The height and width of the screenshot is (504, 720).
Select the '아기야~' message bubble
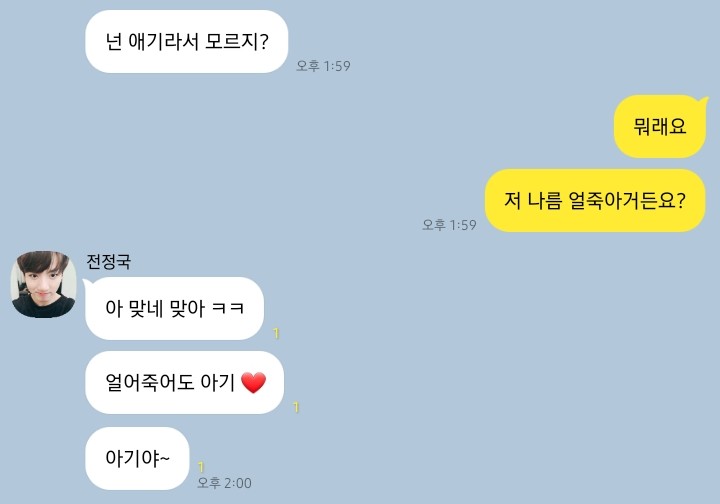point(137,458)
